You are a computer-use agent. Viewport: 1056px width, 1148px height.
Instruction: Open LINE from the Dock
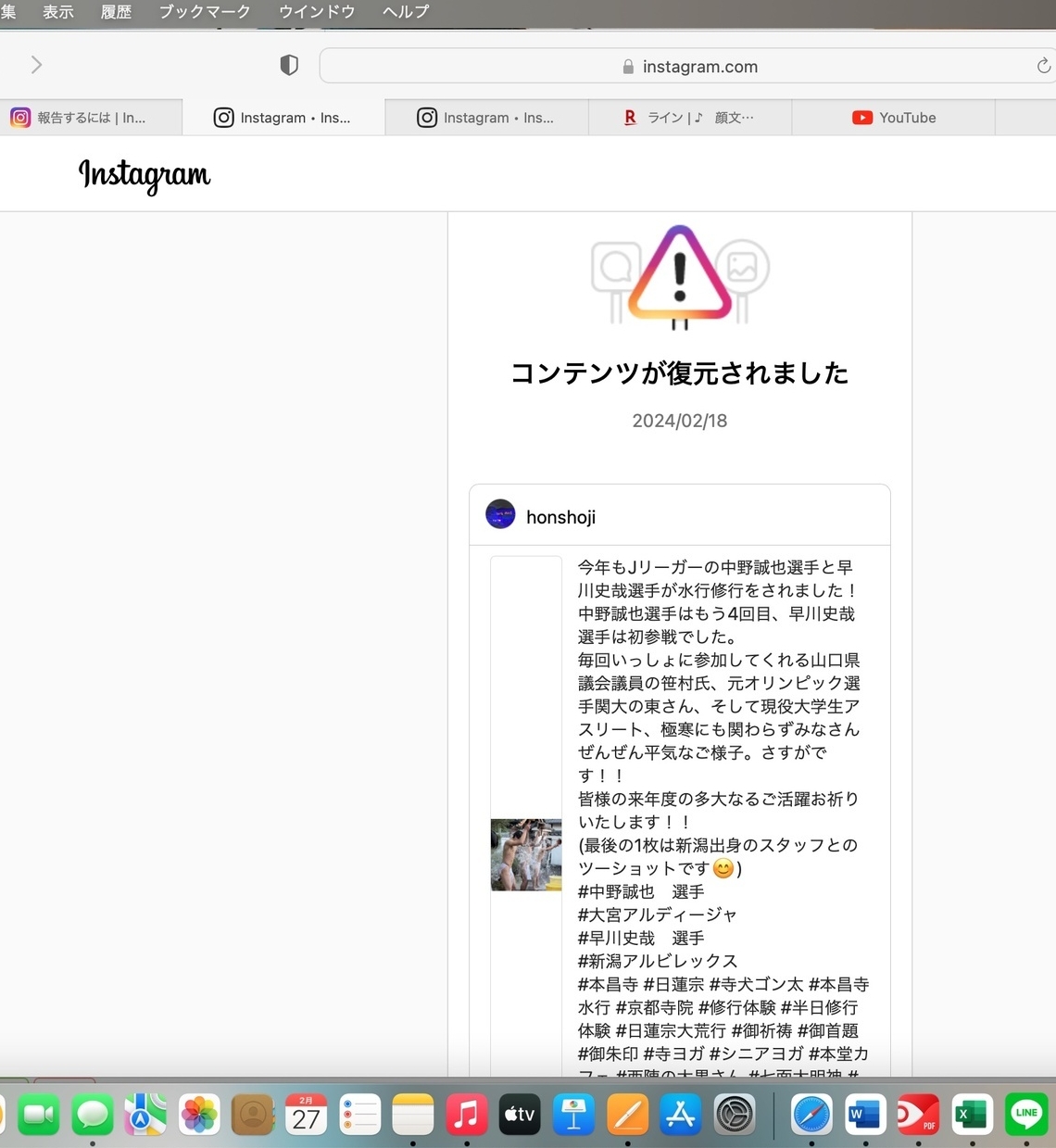click(x=1026, y=1115)
